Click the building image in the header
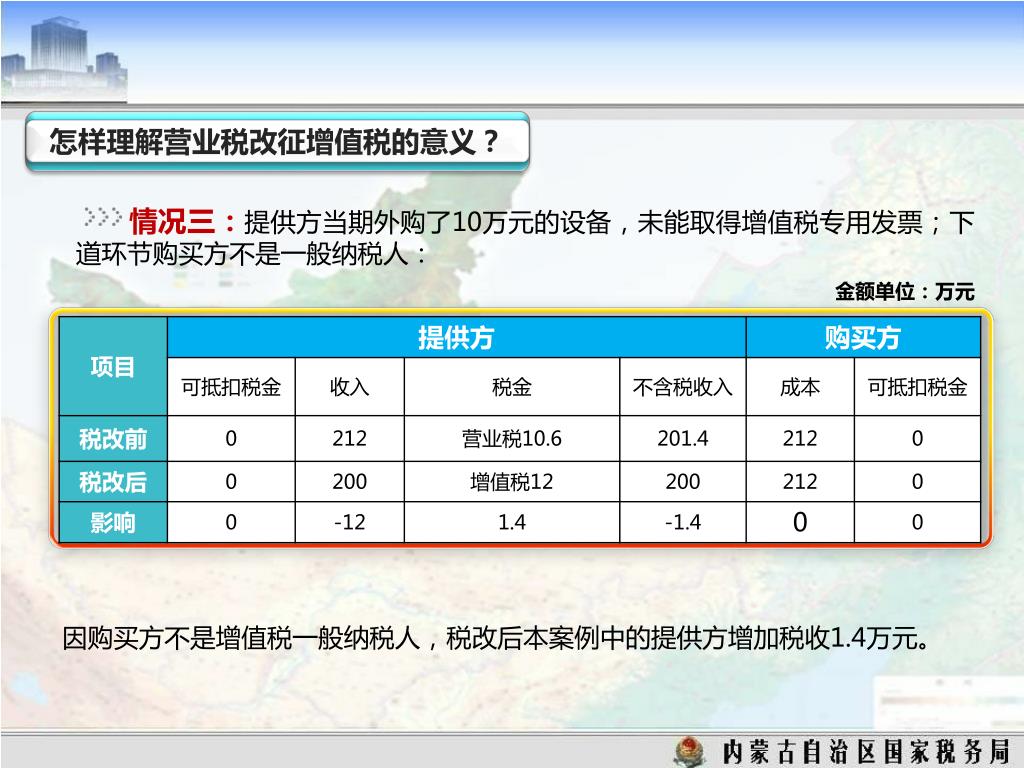 click(x=64, y=57)
